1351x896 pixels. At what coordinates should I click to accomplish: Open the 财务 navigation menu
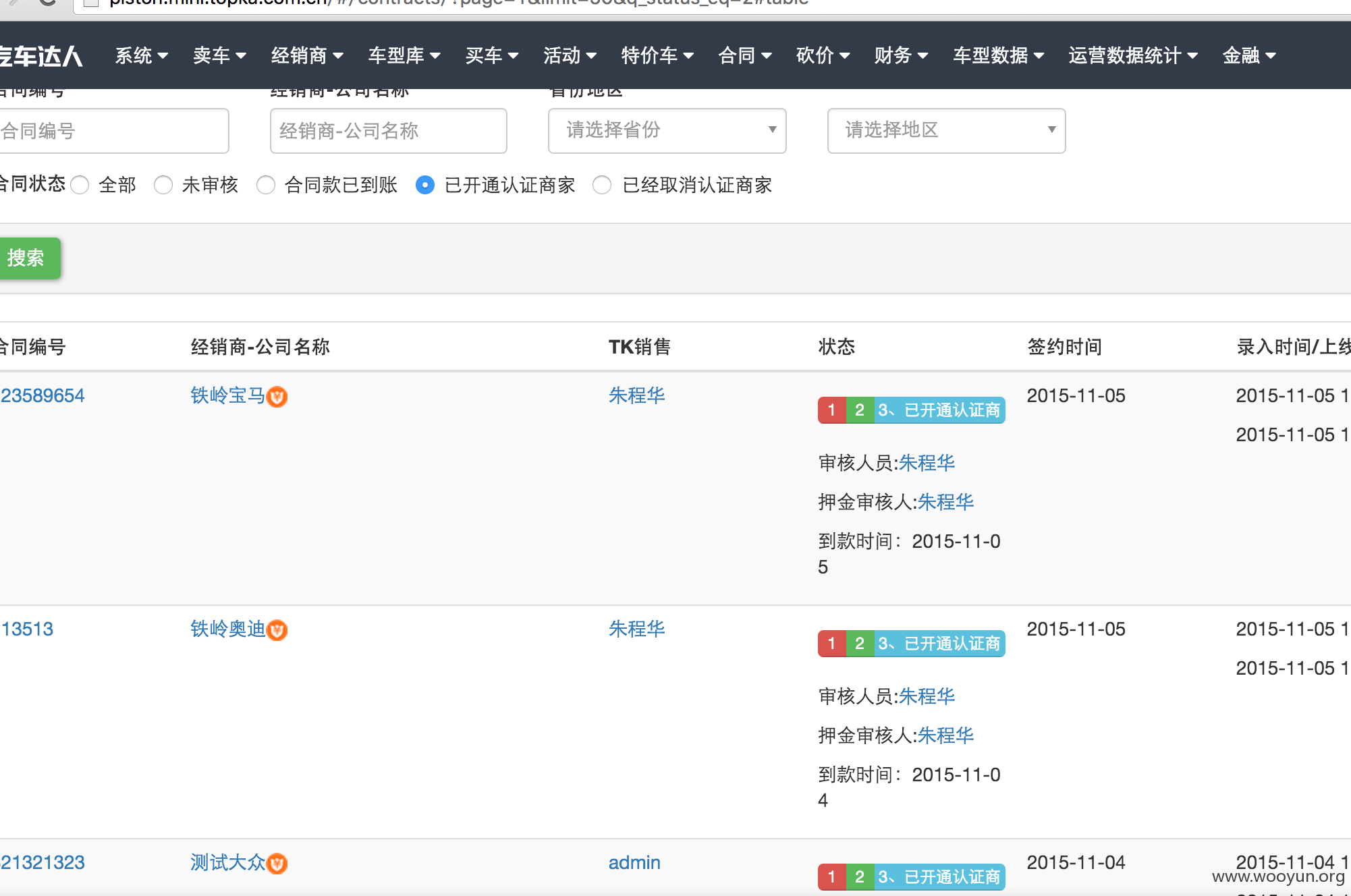[x=901, y=55]
